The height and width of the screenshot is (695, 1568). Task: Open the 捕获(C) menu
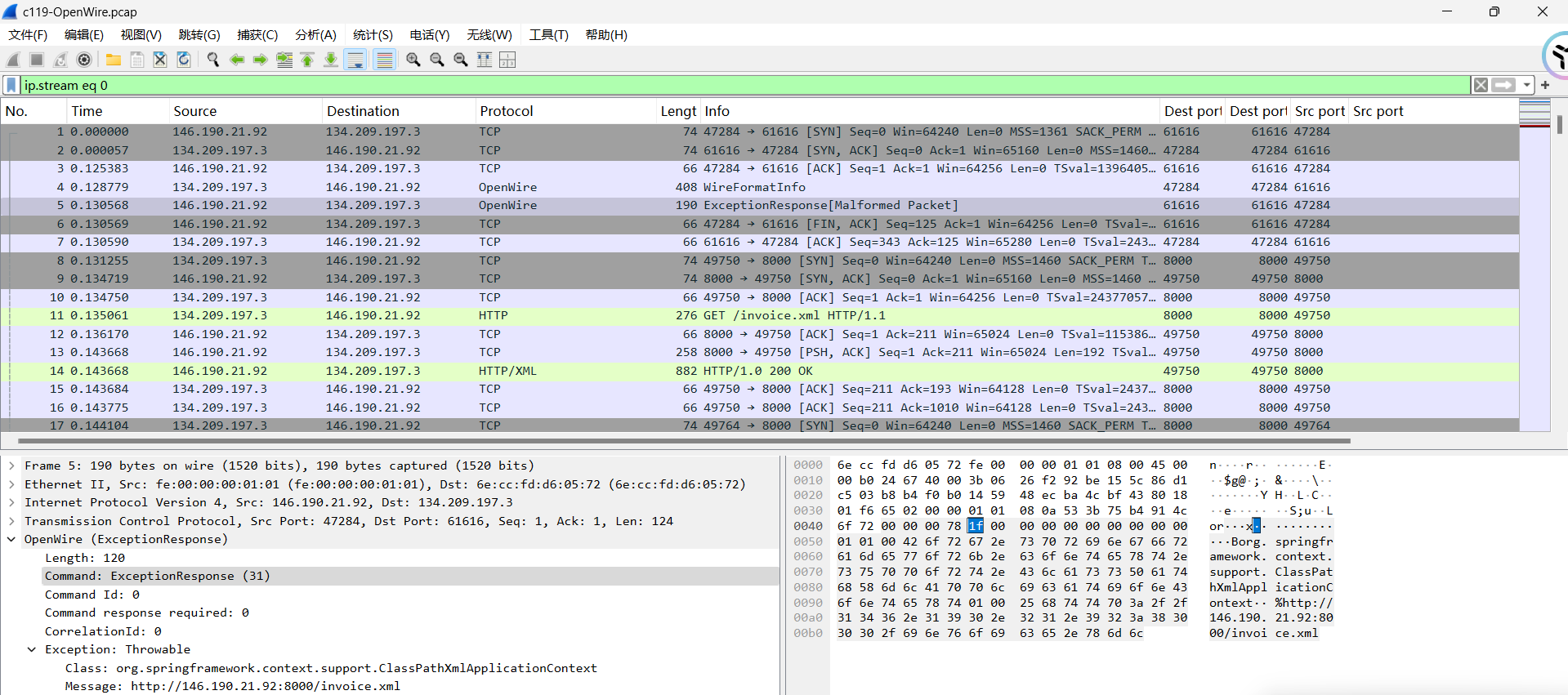click(x=257, y=35)
